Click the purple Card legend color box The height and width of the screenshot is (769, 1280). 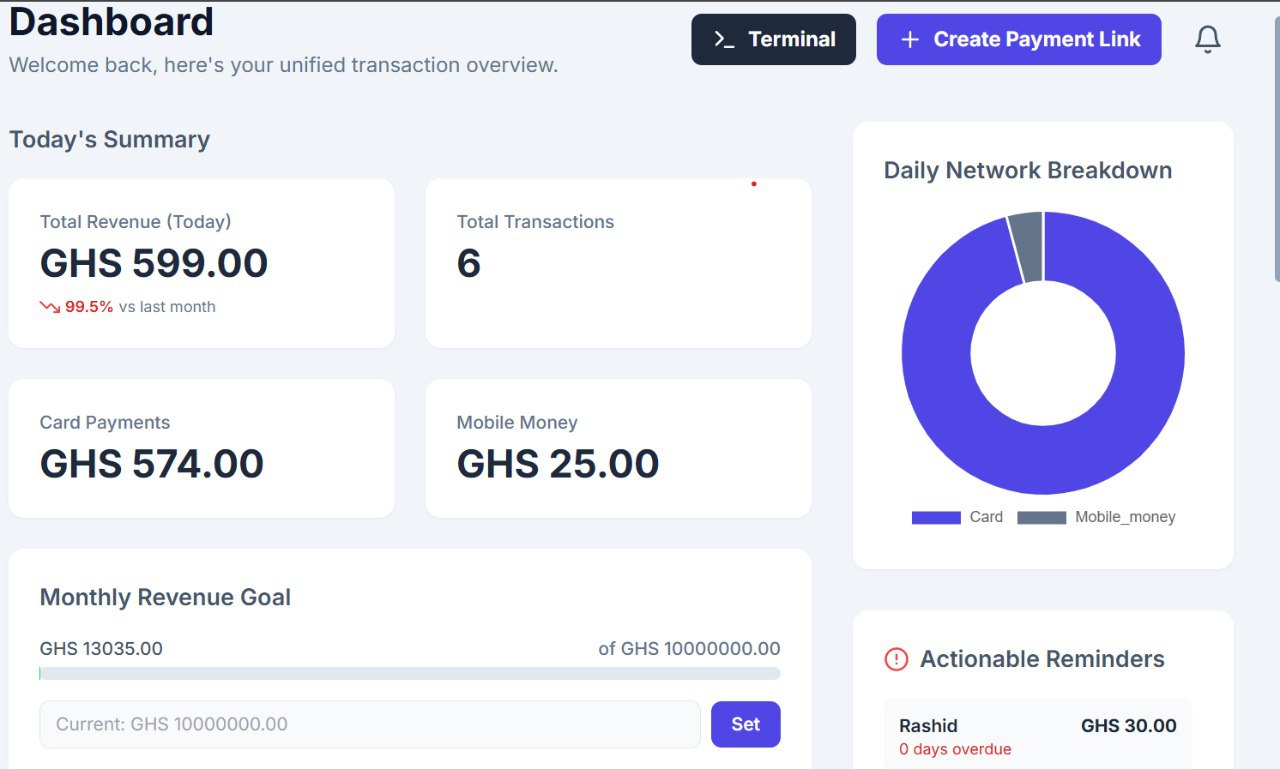point(935,517)
